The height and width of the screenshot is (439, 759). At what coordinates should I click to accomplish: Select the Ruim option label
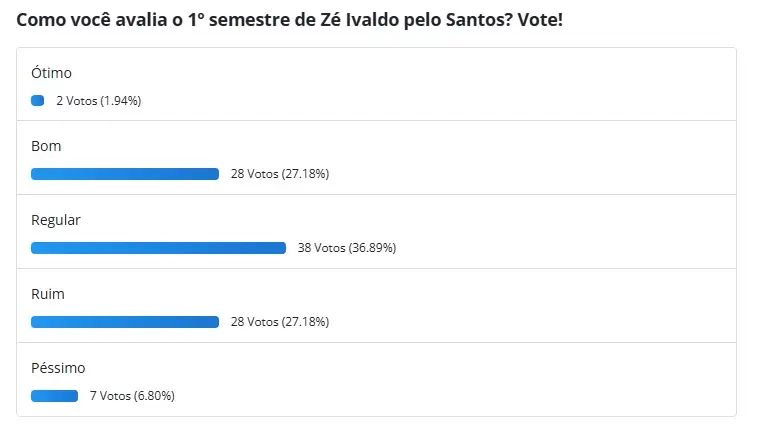[47, 294]
